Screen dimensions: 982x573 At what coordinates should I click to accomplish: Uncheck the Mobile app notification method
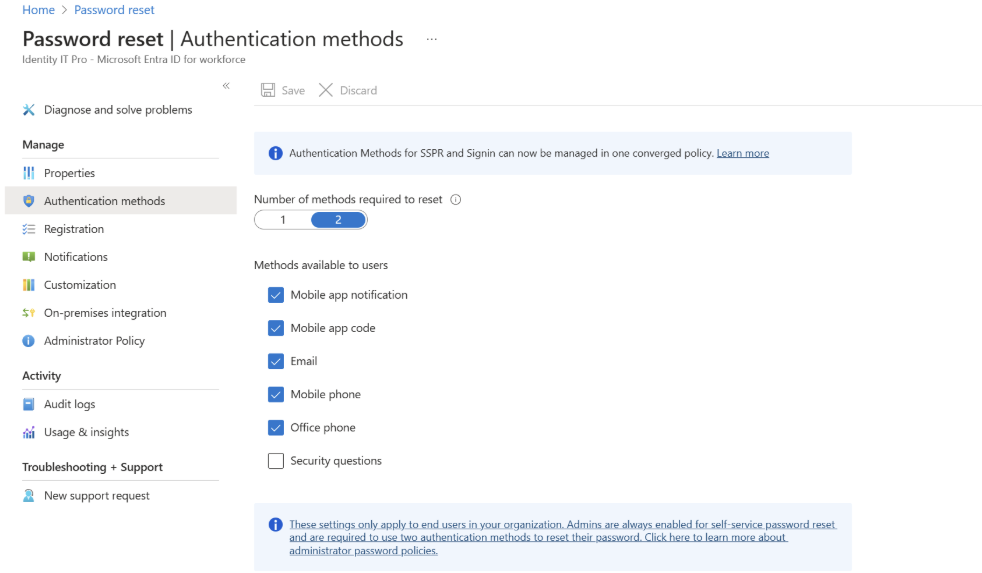click(x=276, y=295)
